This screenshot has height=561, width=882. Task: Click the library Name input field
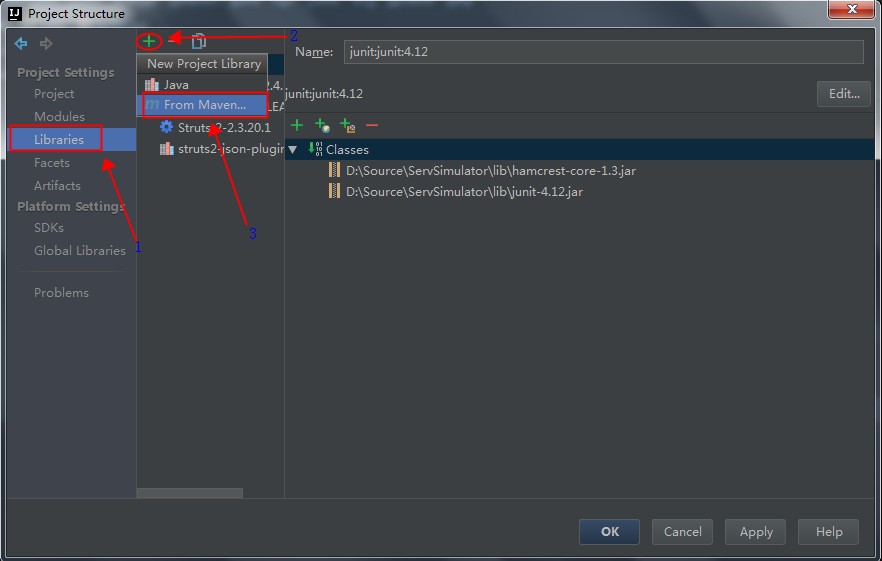point(604,52)
